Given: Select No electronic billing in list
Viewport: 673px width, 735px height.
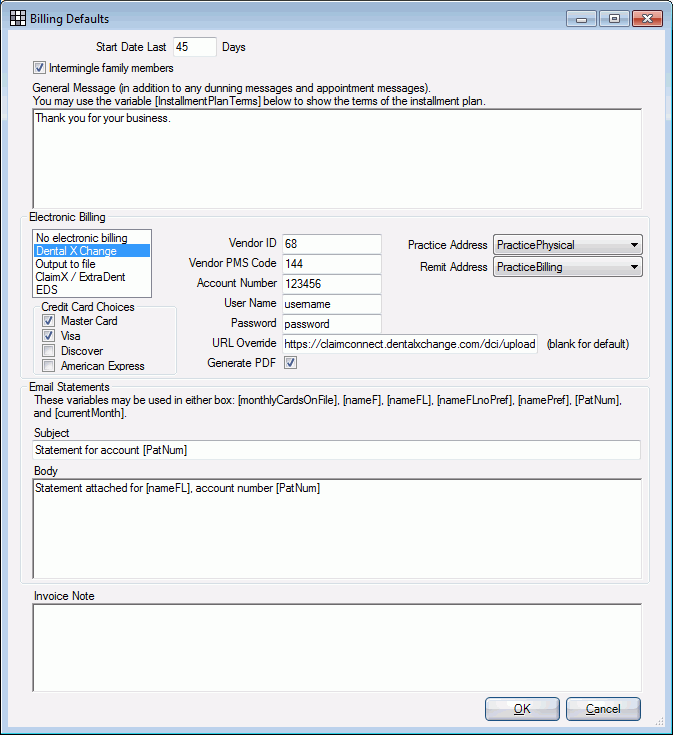Looking at the screenshot, I should coord(92,238).
